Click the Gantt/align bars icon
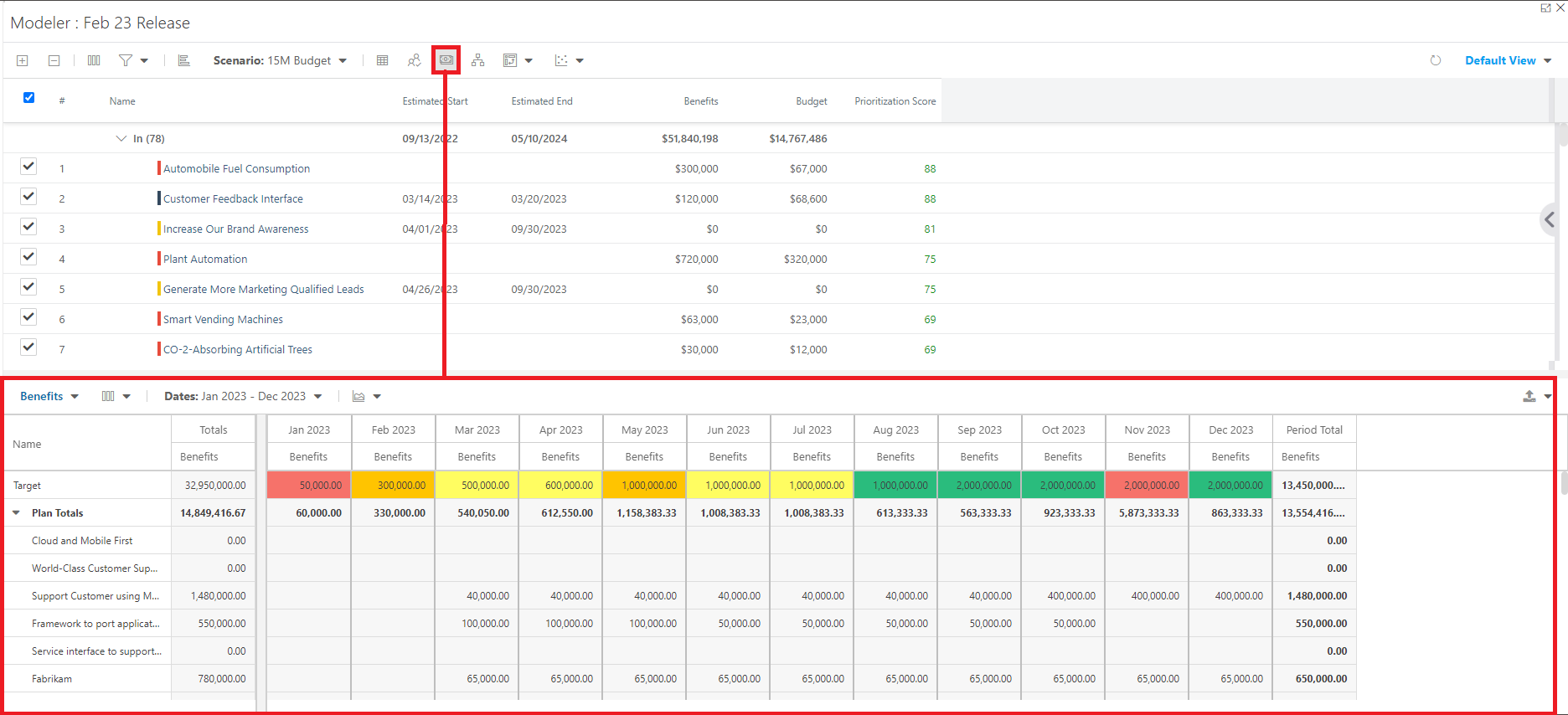The height and width of the screenshot is (715, 1568). click(184, 60)
